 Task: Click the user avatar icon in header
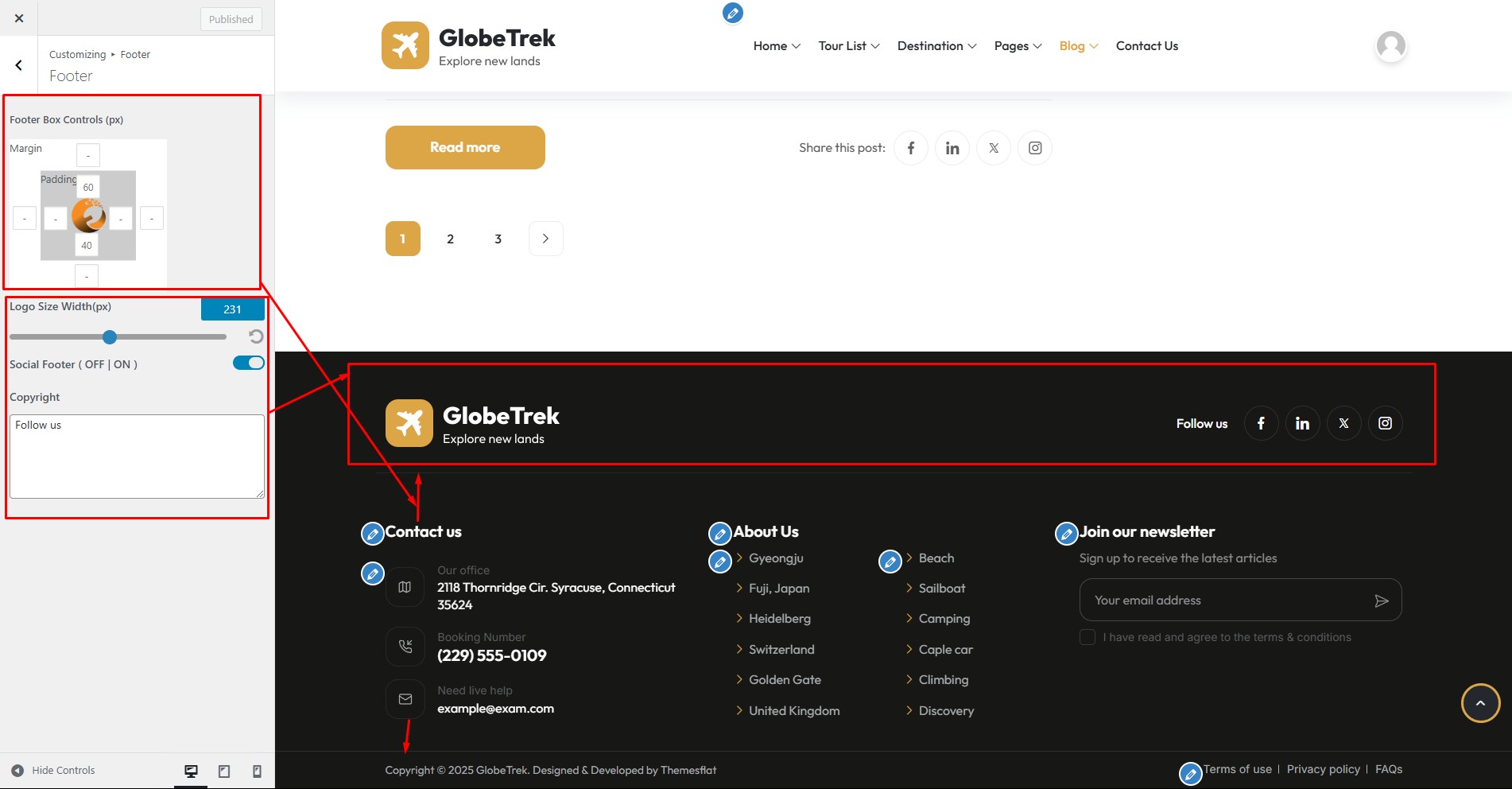1390,46
